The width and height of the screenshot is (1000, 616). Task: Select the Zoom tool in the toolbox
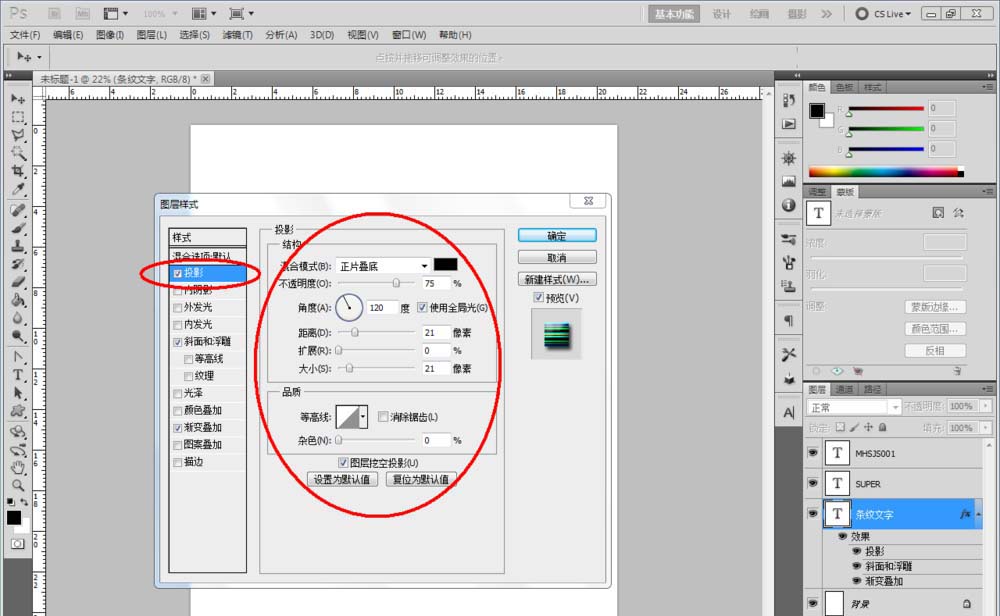[x=18, y=486]
